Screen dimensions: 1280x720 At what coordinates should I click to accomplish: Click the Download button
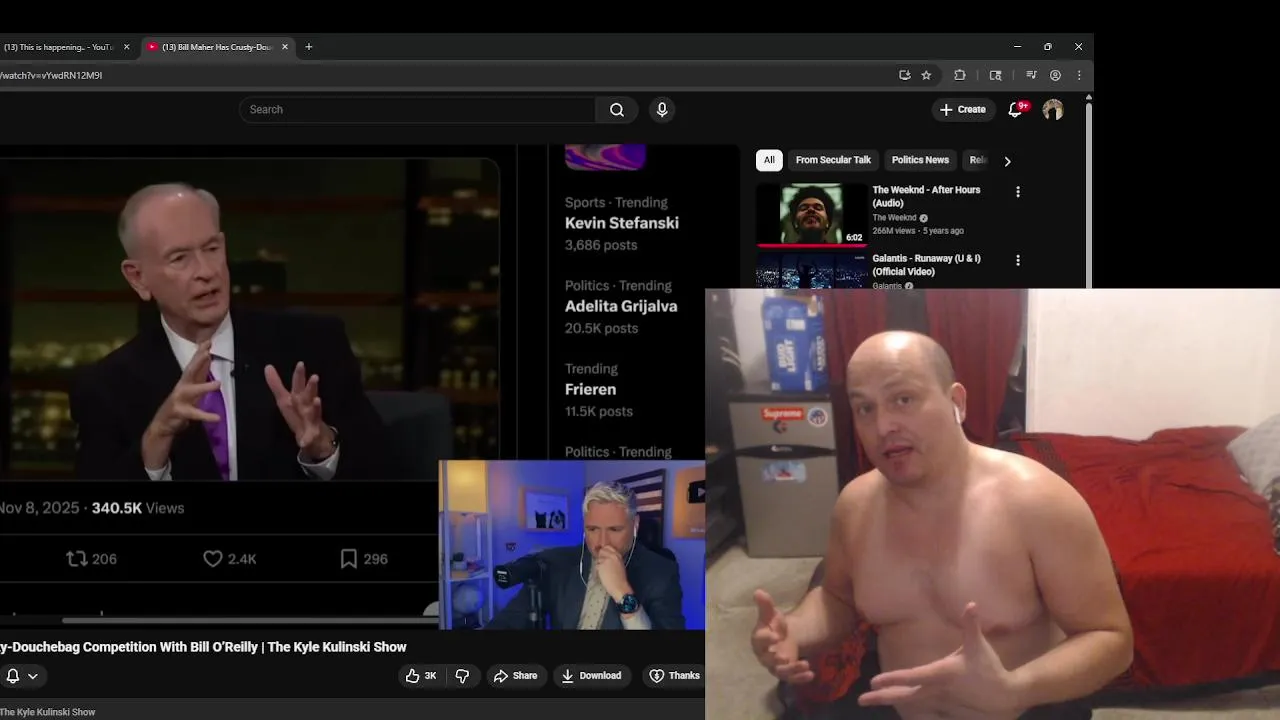click(x=591, y=676)
